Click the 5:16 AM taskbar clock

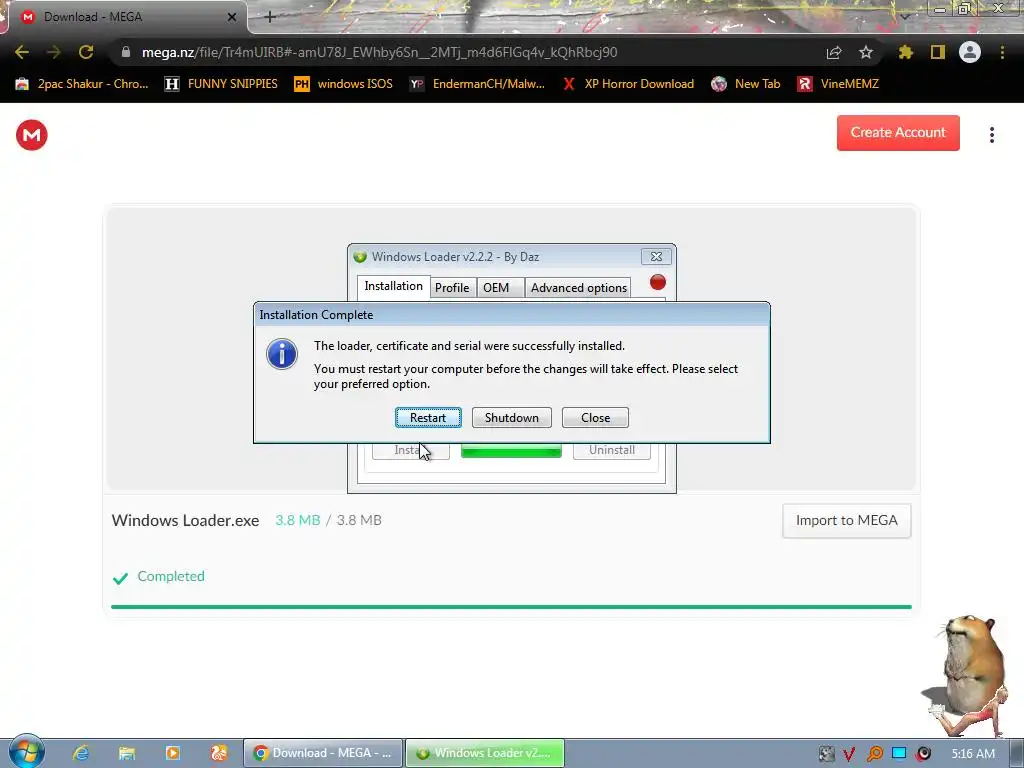(x=972, y=754)
